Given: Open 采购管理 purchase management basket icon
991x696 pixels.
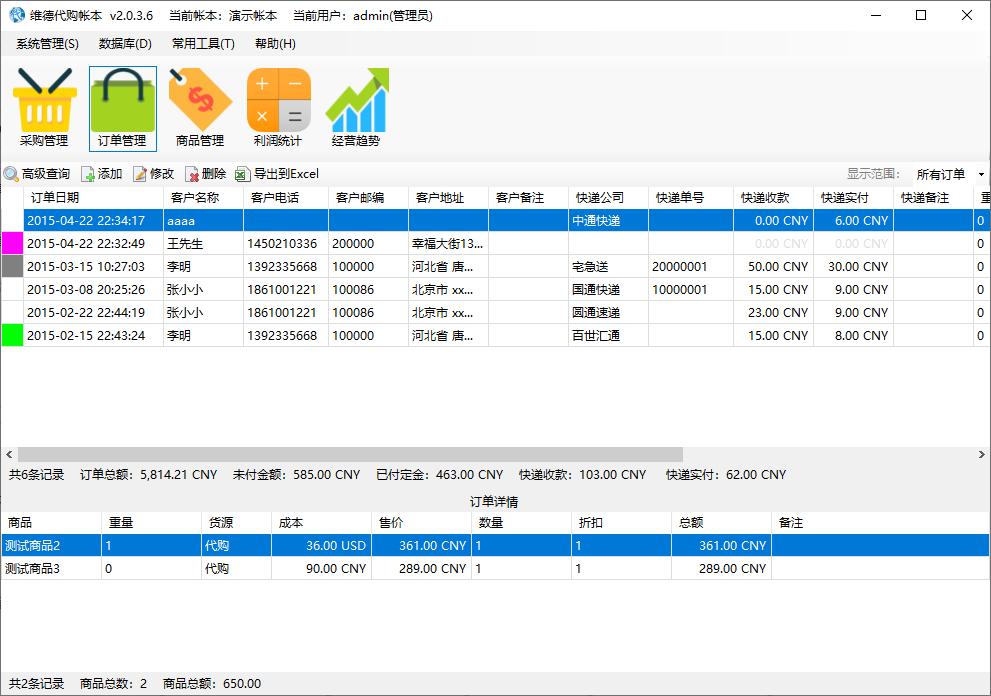Looking at the screenshot, I should 44,101.
